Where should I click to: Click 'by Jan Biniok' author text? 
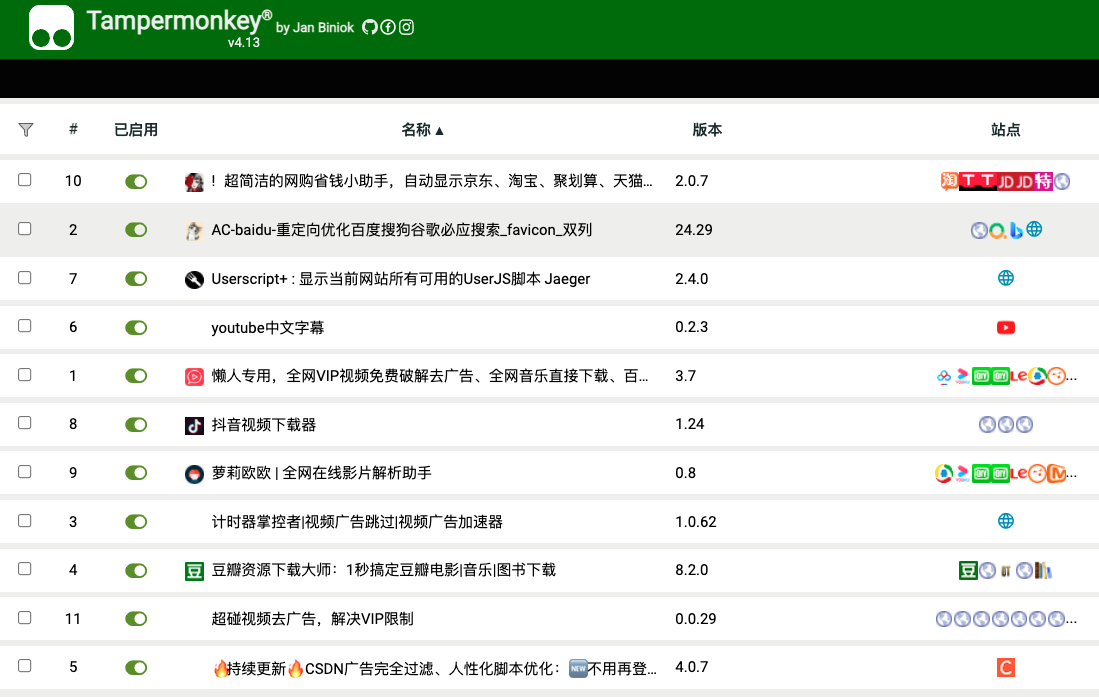tap(315, 27)
